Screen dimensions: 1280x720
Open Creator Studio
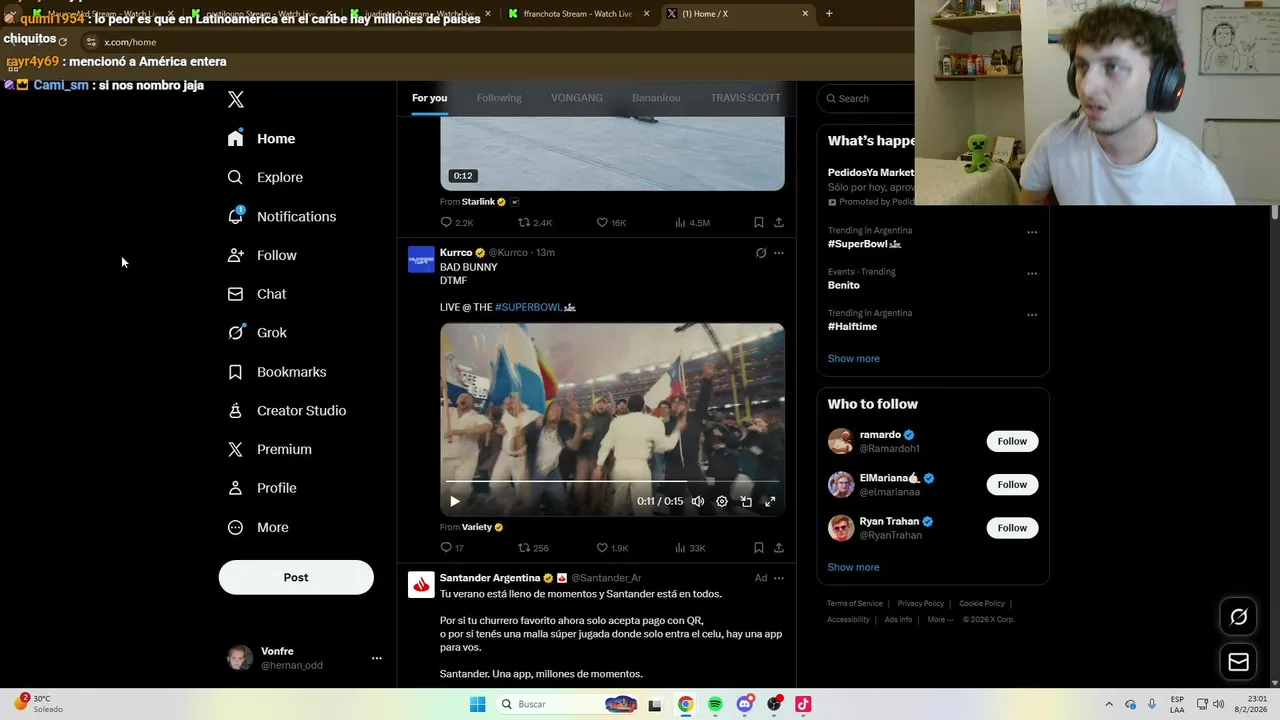(x=287, y=411)
